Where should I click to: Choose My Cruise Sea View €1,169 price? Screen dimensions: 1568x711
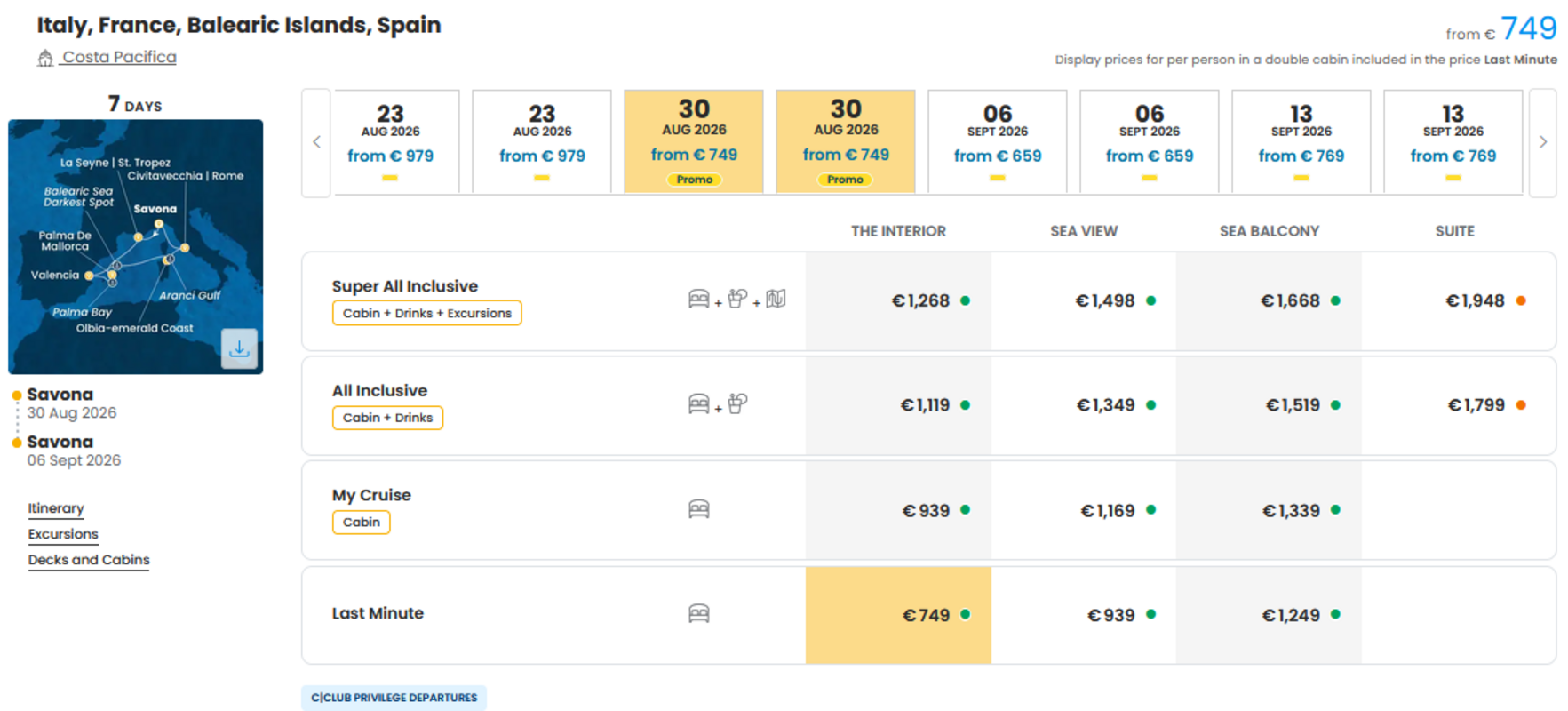[1084, 510]
